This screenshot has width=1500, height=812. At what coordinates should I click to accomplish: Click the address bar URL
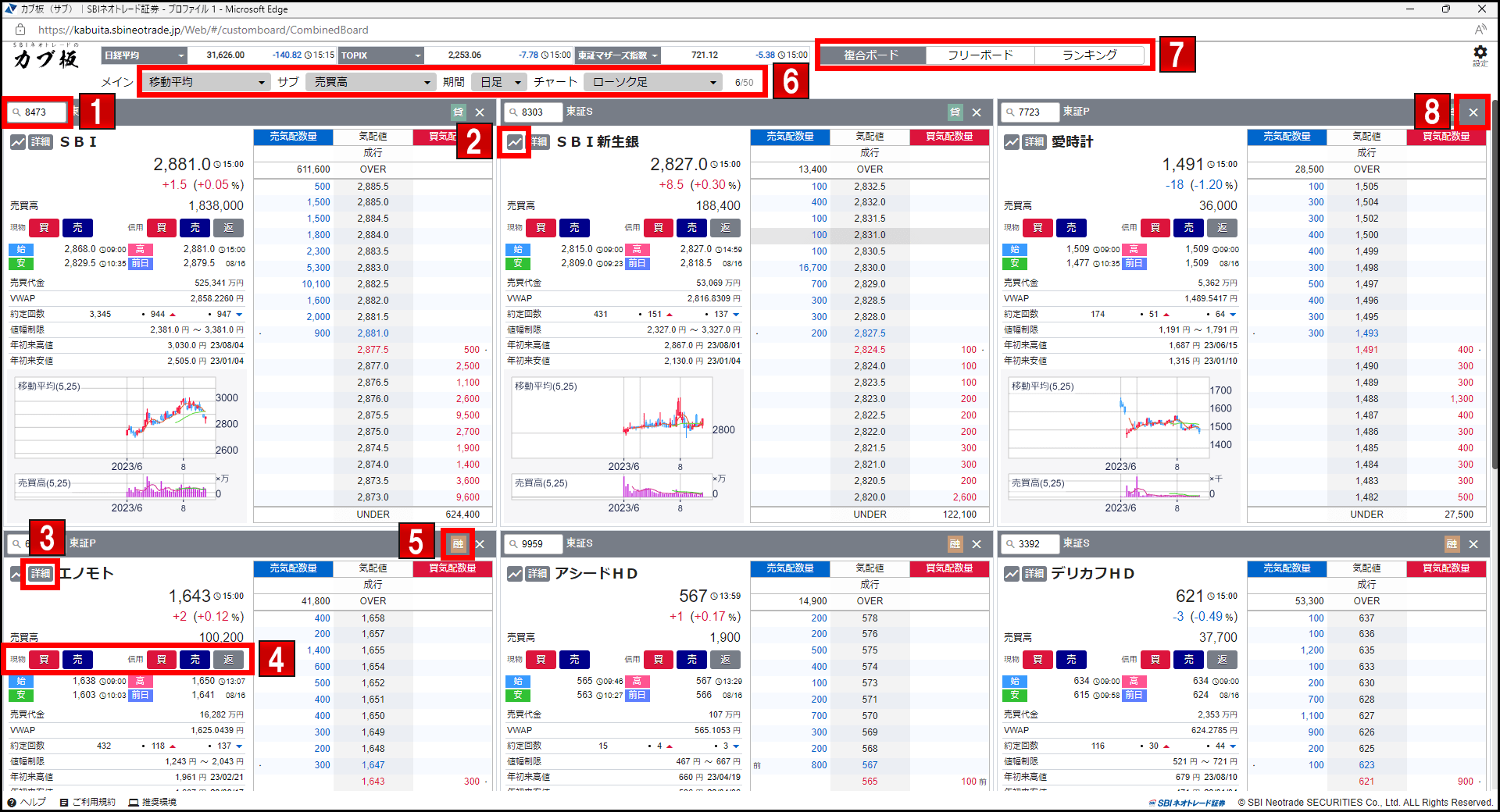[203, 30]
